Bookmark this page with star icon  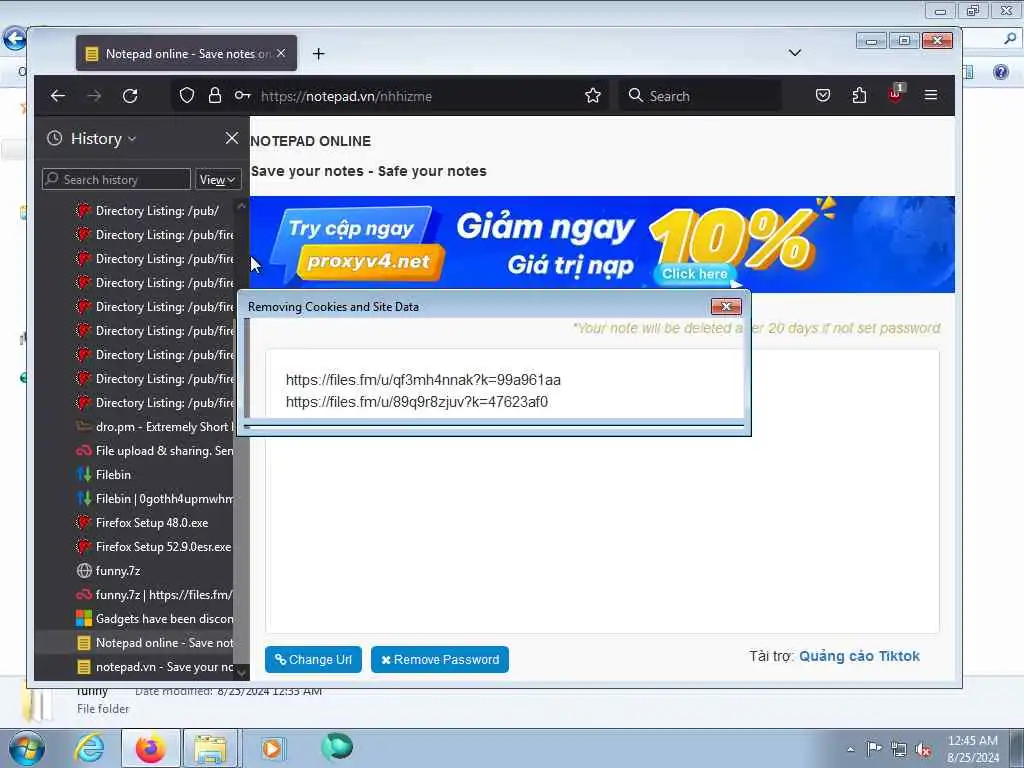593,96
